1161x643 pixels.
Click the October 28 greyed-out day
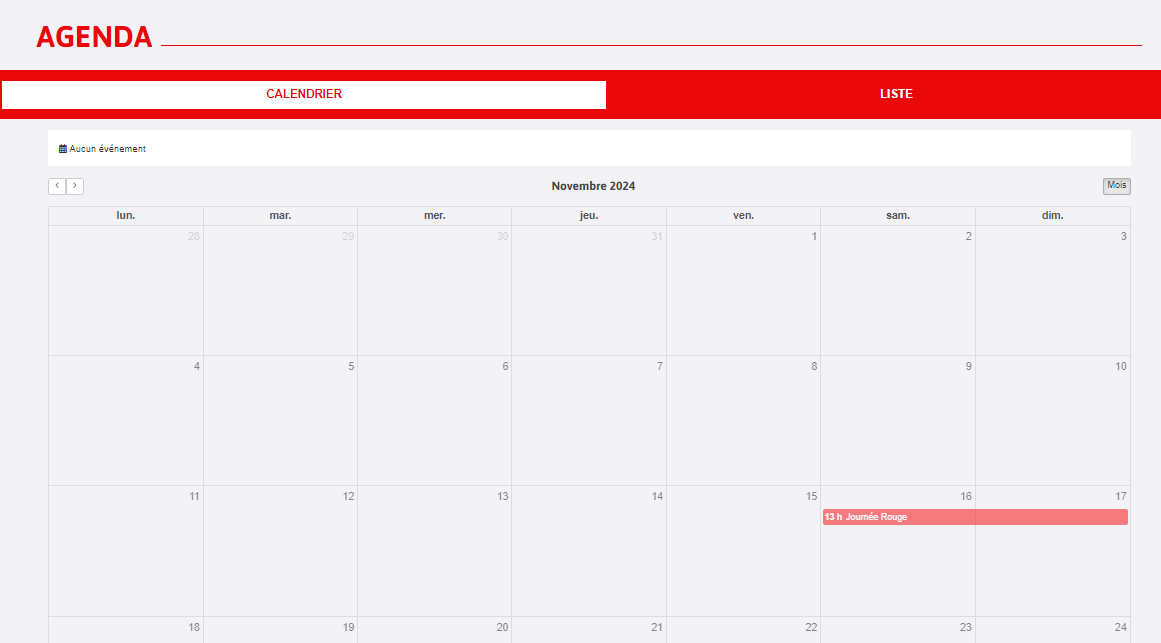point(126,290)
